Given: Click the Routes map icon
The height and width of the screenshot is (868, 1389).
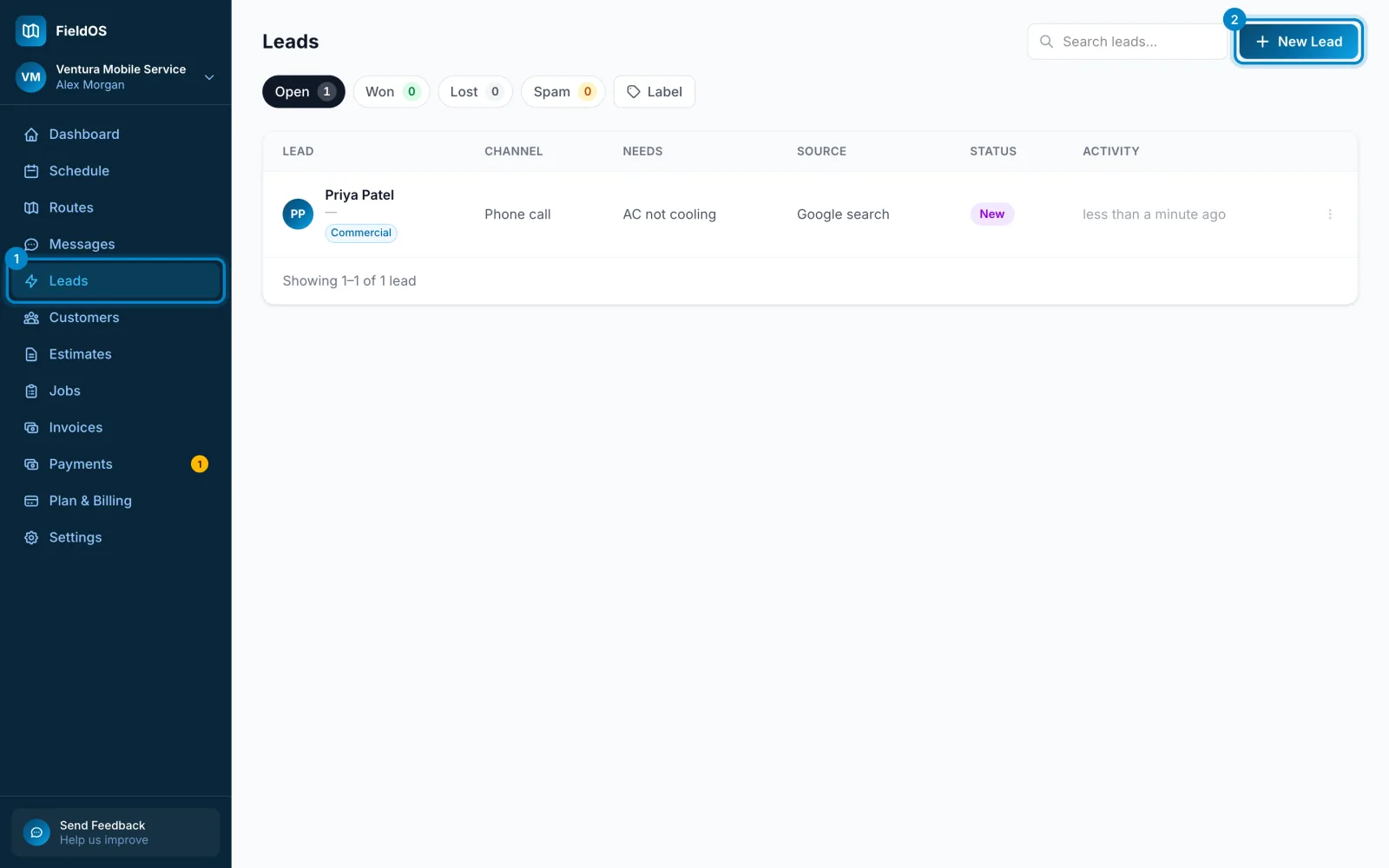Looking at the screenshot, I should [x=31, y=207].
